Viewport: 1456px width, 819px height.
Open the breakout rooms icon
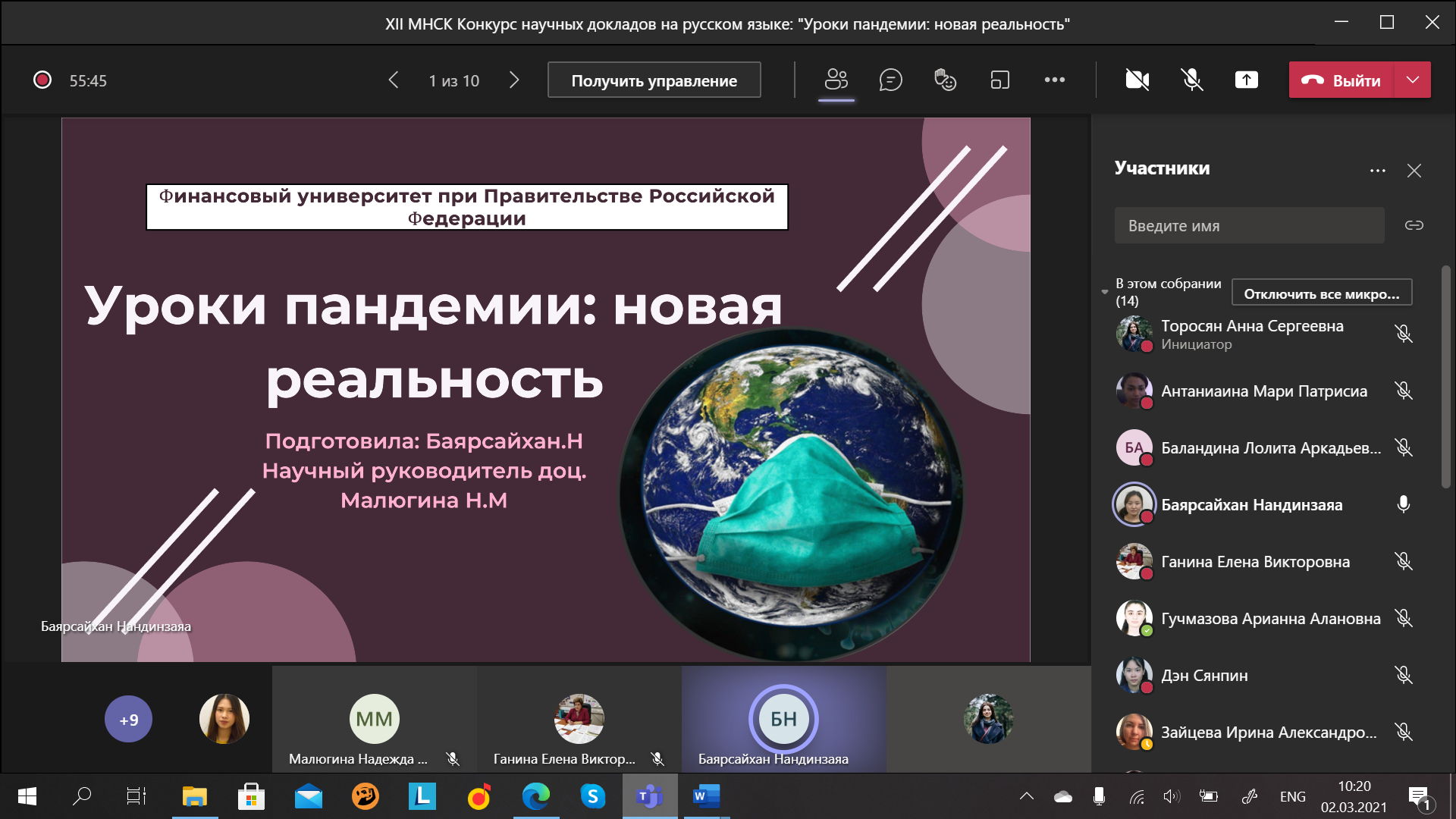coord(999,80)
